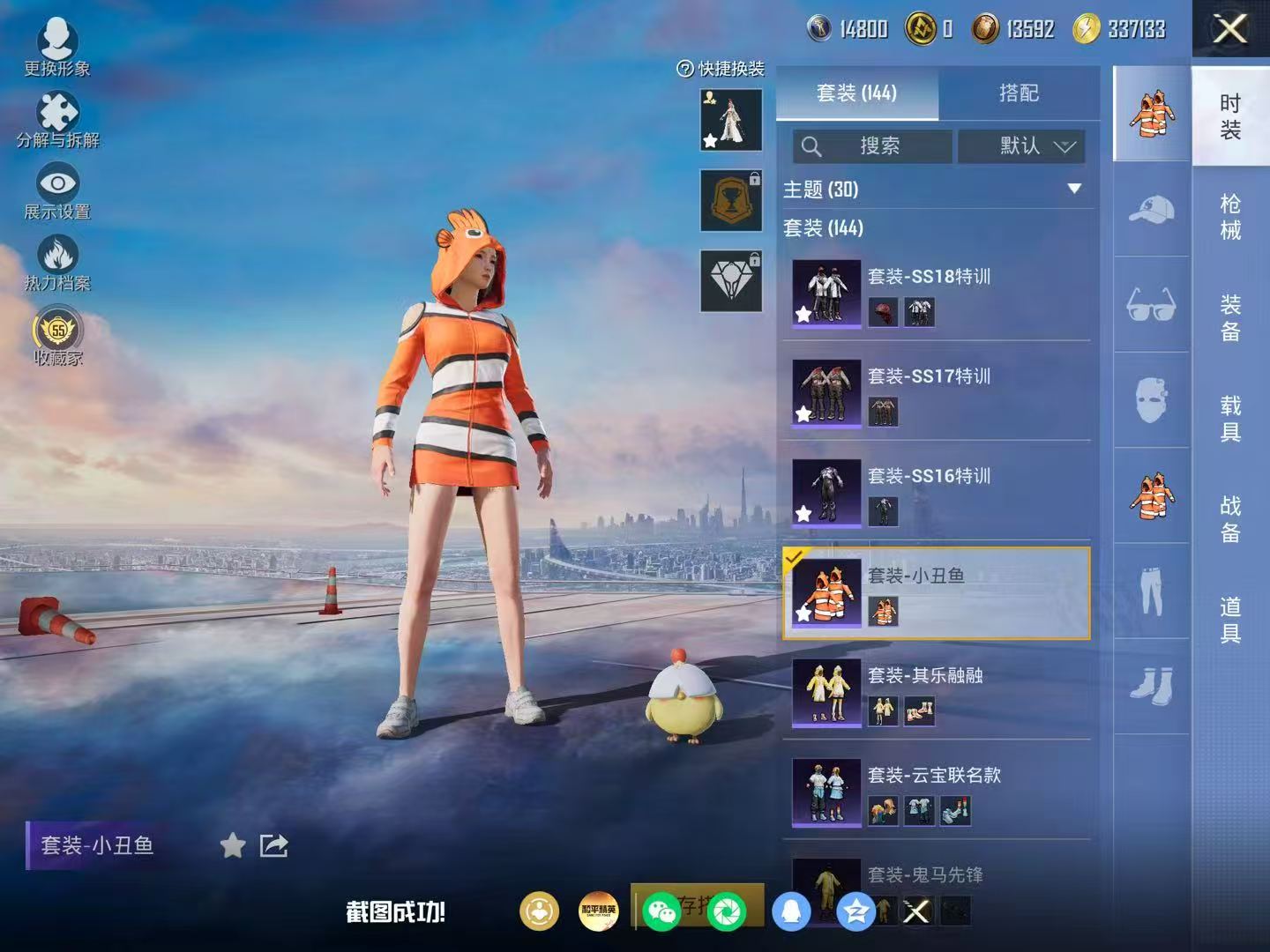
Task: Share screenshot to WeChat
Action: [x=661, y=911]
